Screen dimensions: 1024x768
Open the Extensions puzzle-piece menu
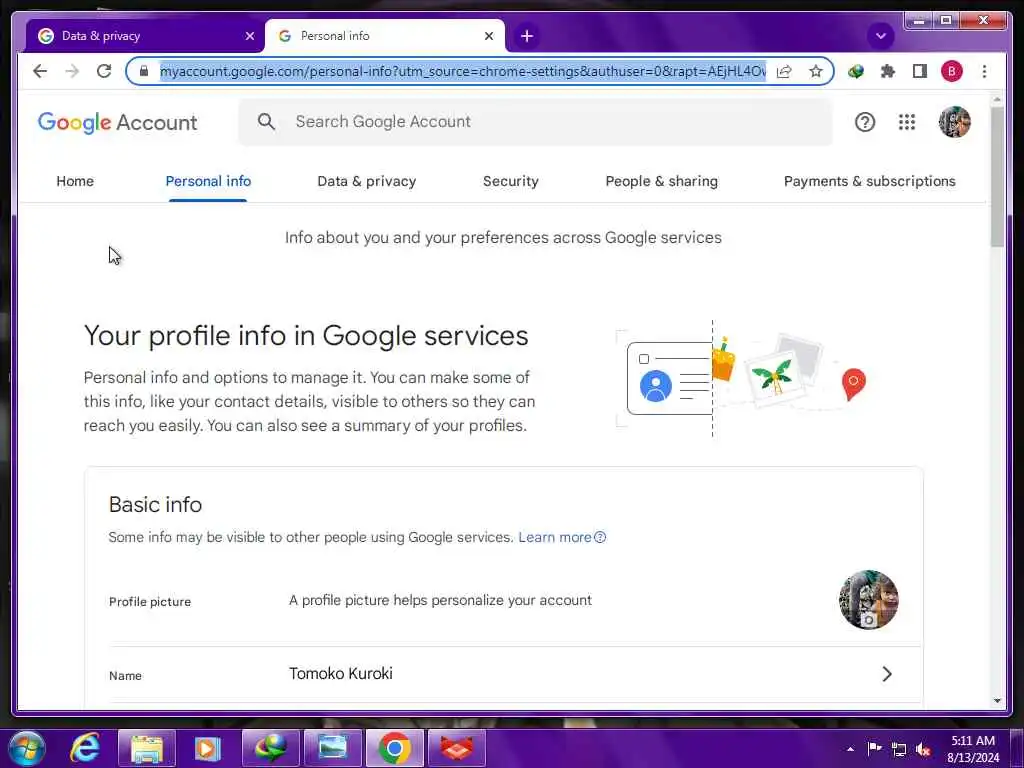pyautogui.click(x=888, y=71)
